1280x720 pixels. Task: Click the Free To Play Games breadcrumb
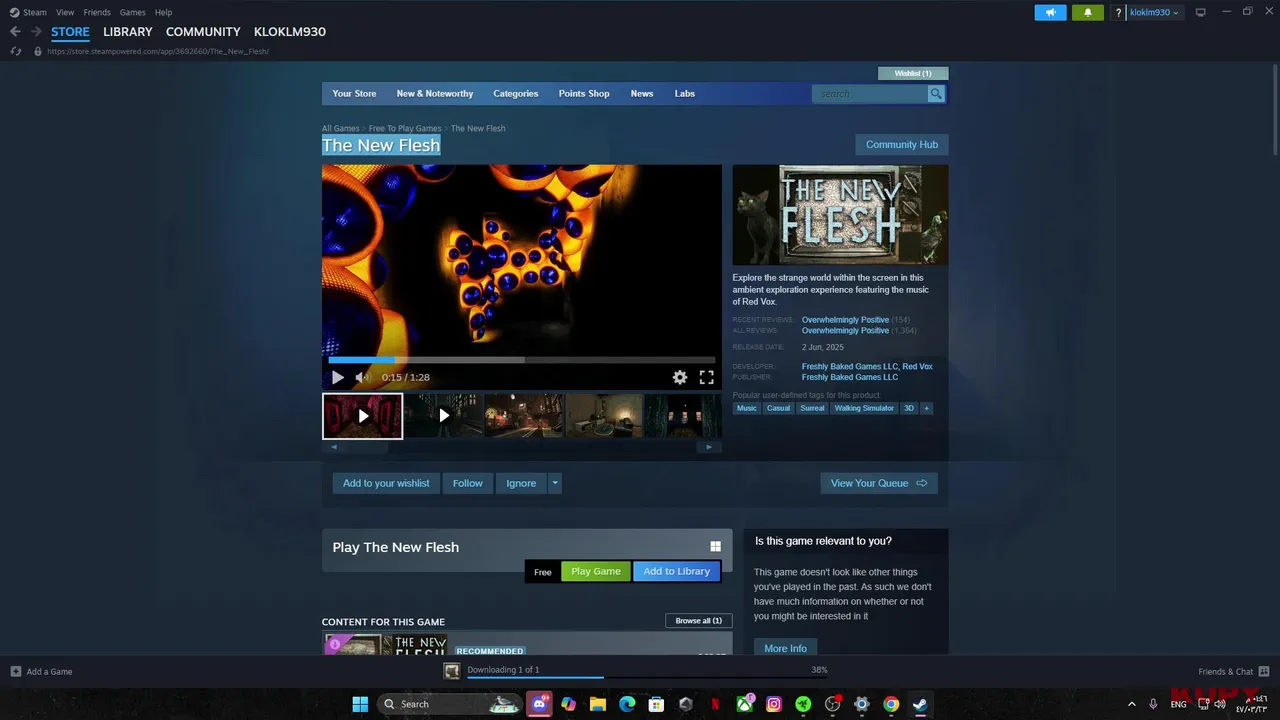pos(405,128)
